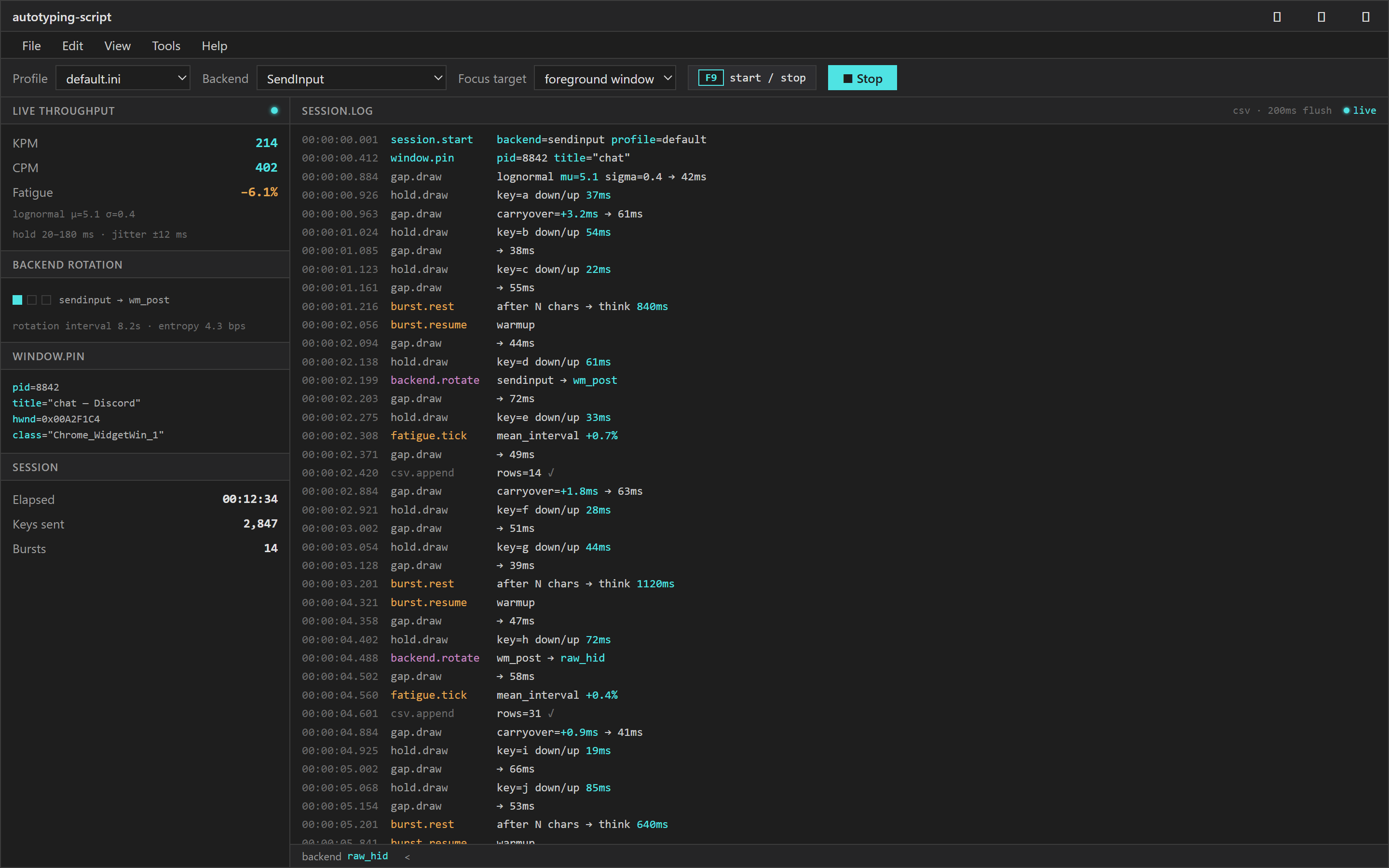Image resolution: width=1389 pixels, height=868 pixels.
Task: Select the second backend rotation square
Action: coord(32,299)
